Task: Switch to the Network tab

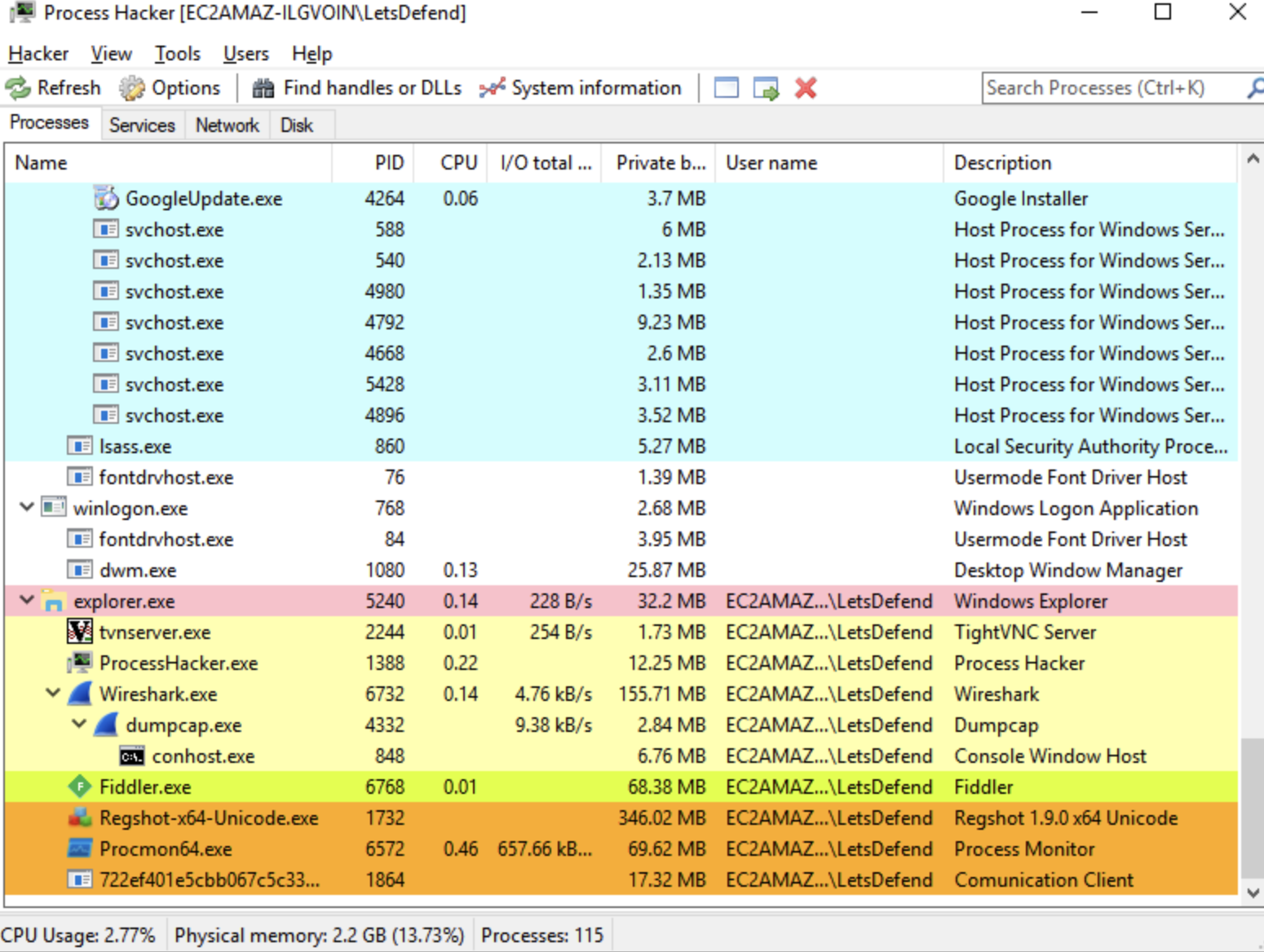Action: point(227,126)
